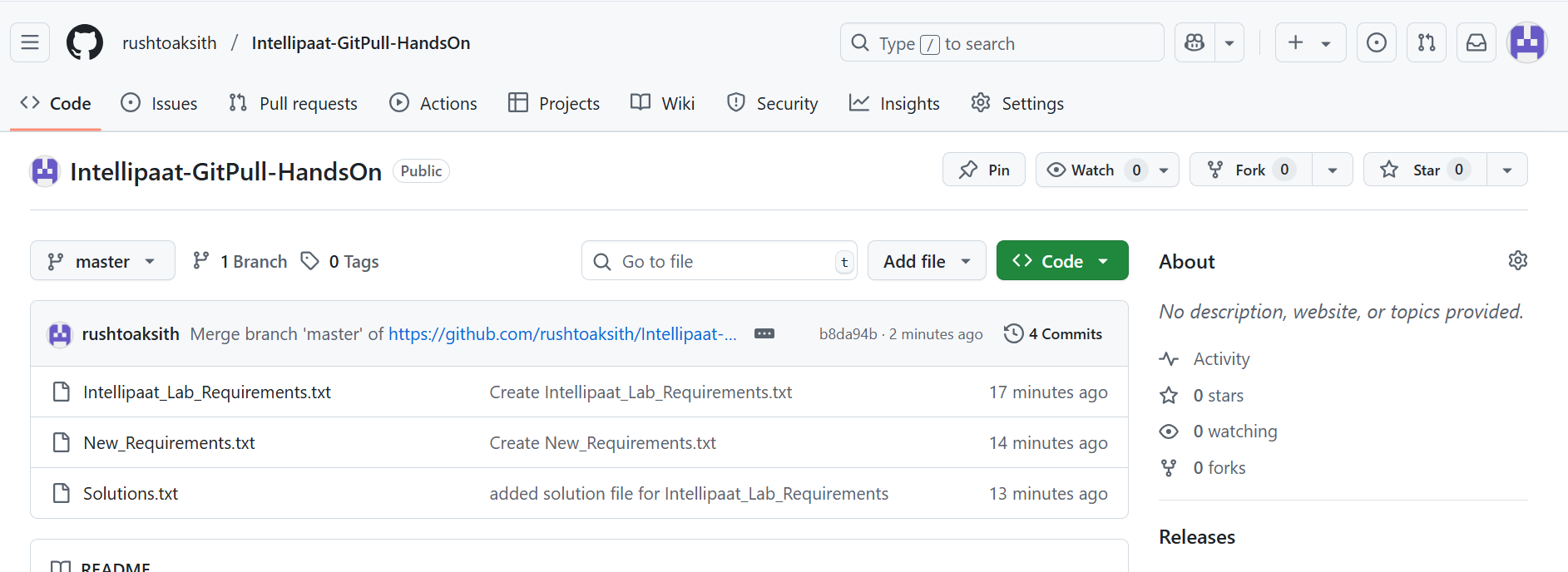Open the notifications inbox icon

click(x=1476, y=42)
